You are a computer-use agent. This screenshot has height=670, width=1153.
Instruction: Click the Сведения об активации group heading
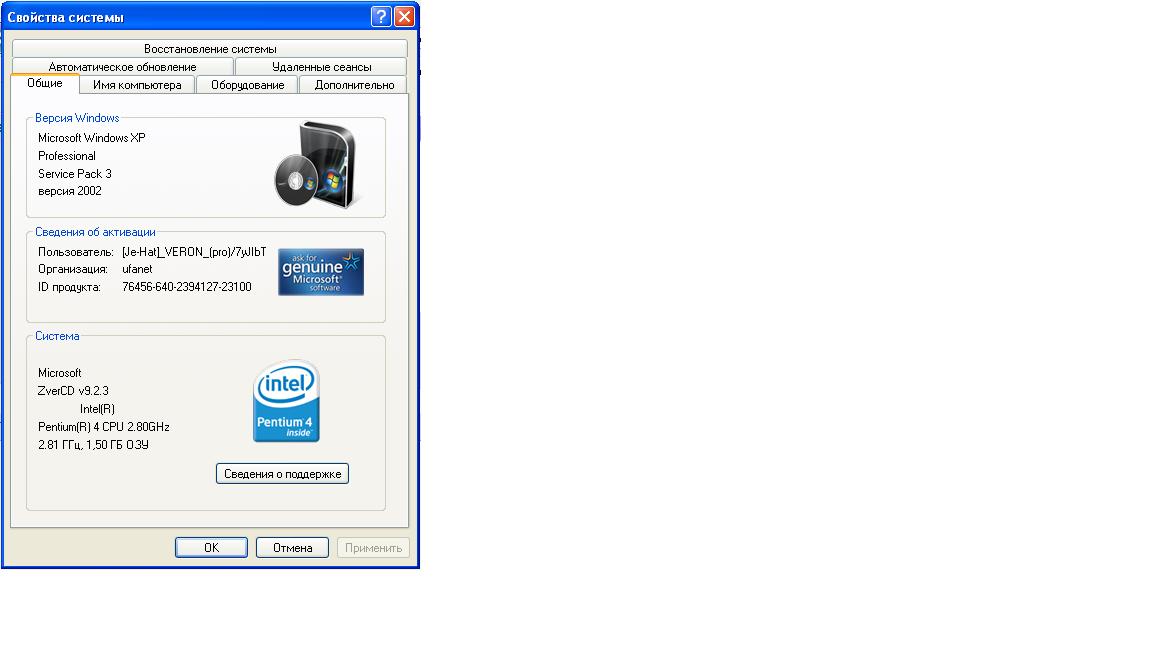coord(96,232)
